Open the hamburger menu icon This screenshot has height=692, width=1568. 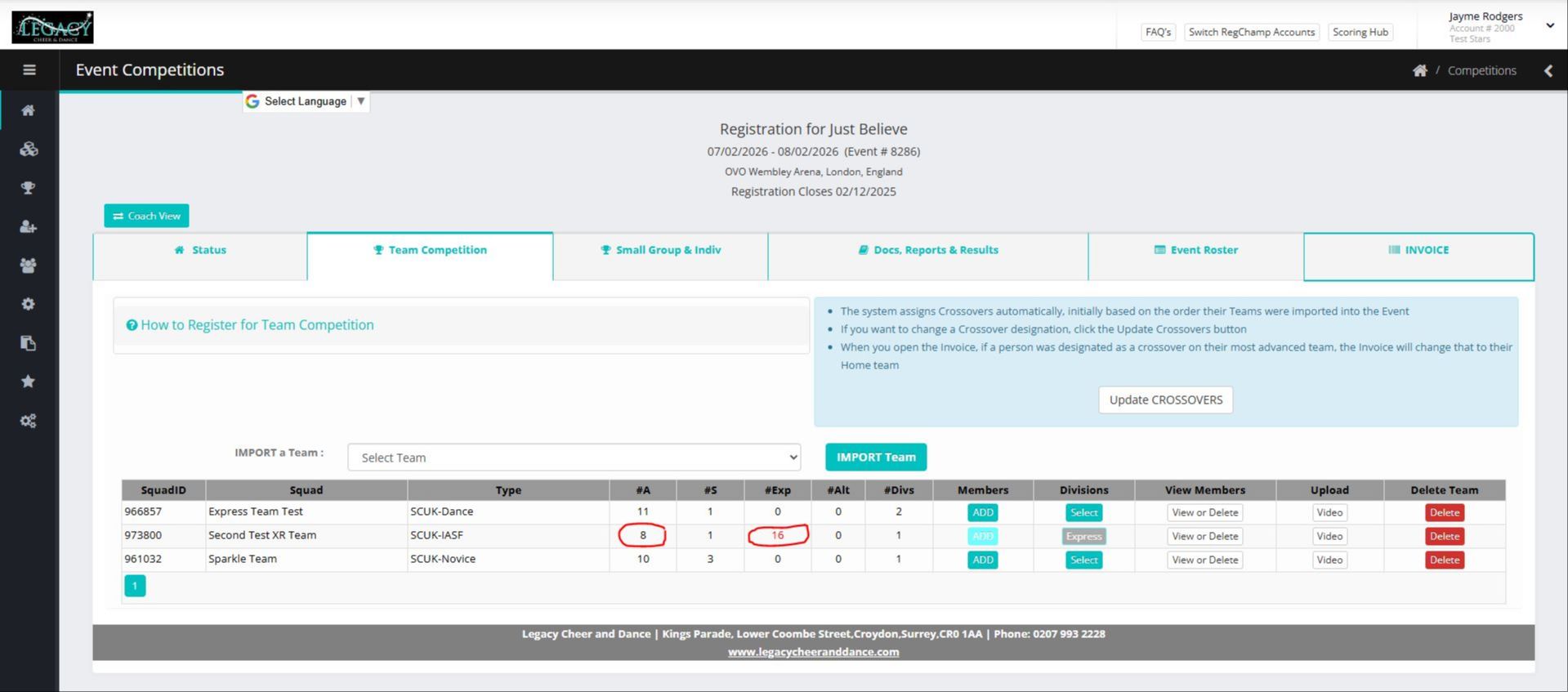(29, 70)
